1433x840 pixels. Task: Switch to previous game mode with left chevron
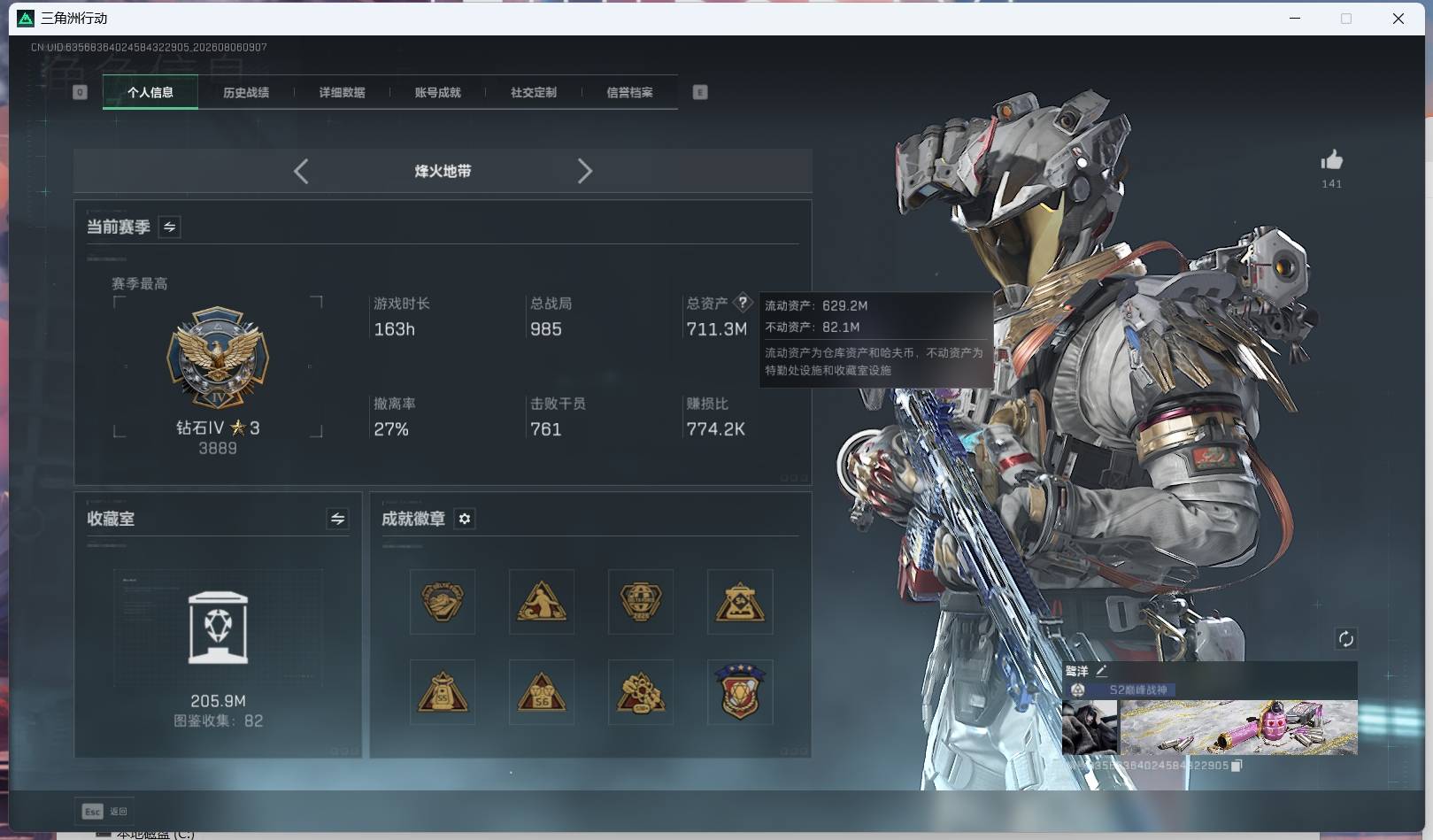[301, 171]
